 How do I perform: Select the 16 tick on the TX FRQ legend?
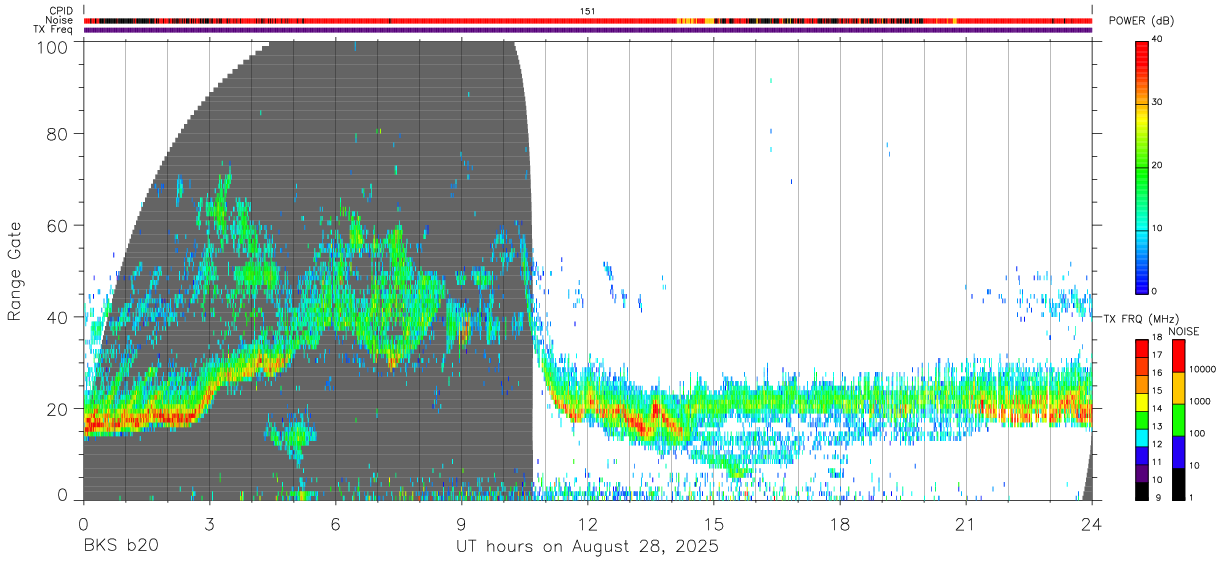click(1158, 373)
